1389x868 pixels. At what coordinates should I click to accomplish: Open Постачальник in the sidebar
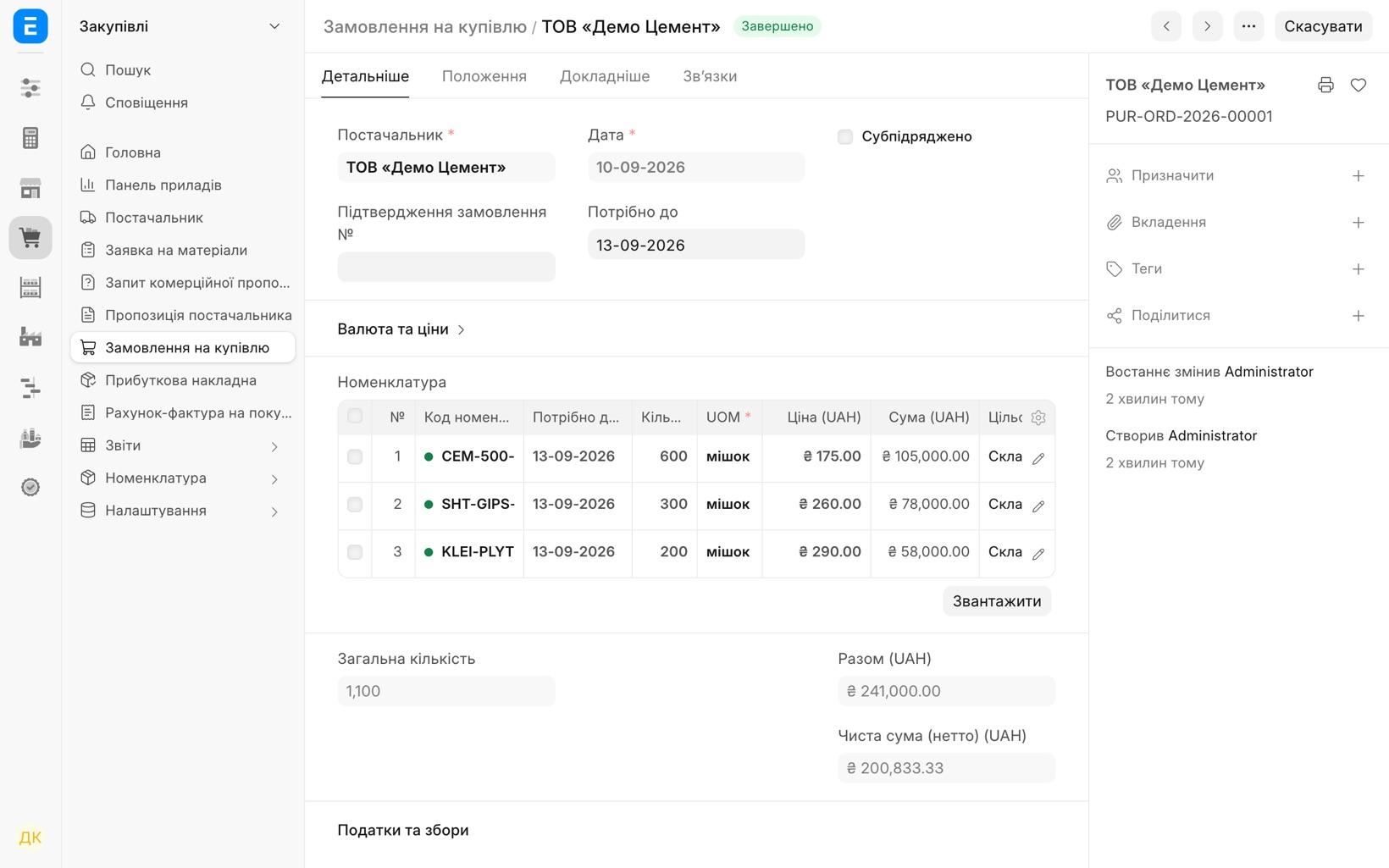(x=183, y=218)
